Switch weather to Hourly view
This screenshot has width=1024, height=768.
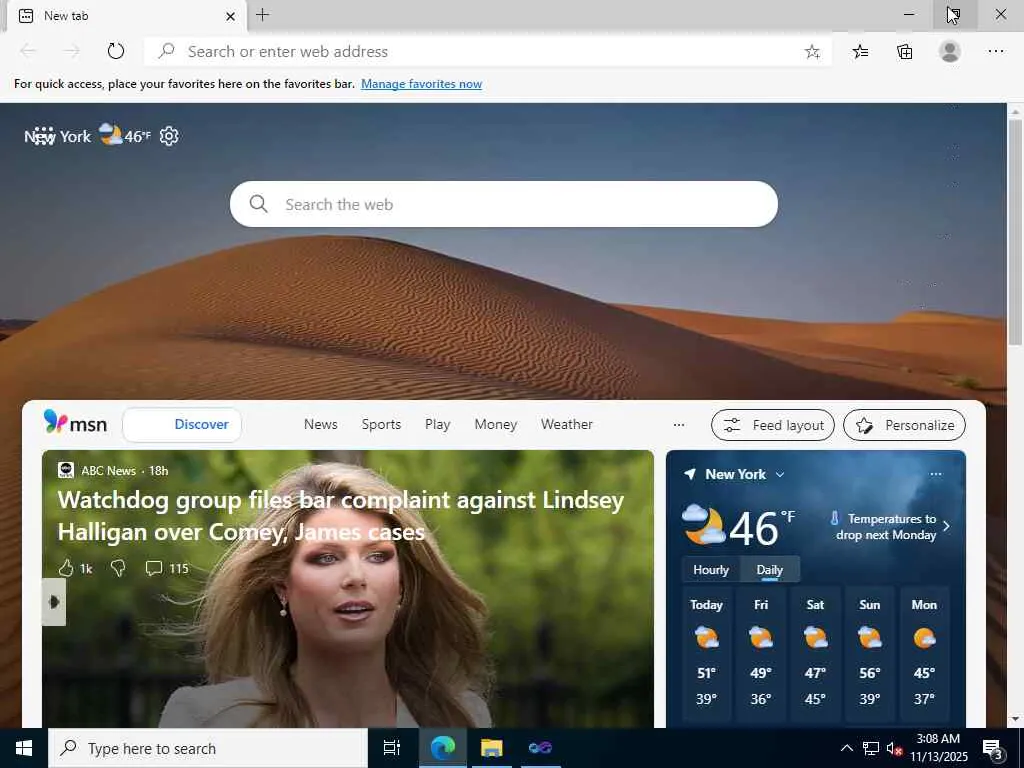pos(711,569)
